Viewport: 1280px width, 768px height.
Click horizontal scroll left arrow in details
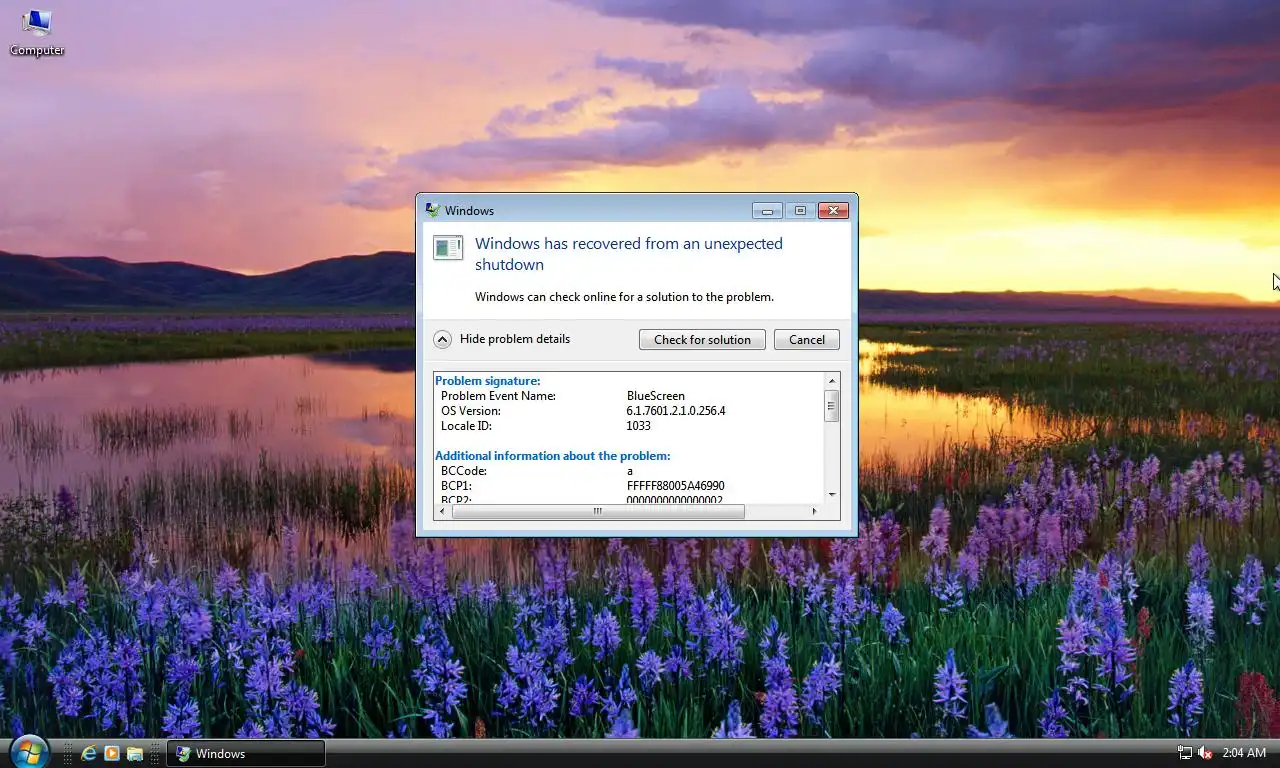(x=444, y=511)
